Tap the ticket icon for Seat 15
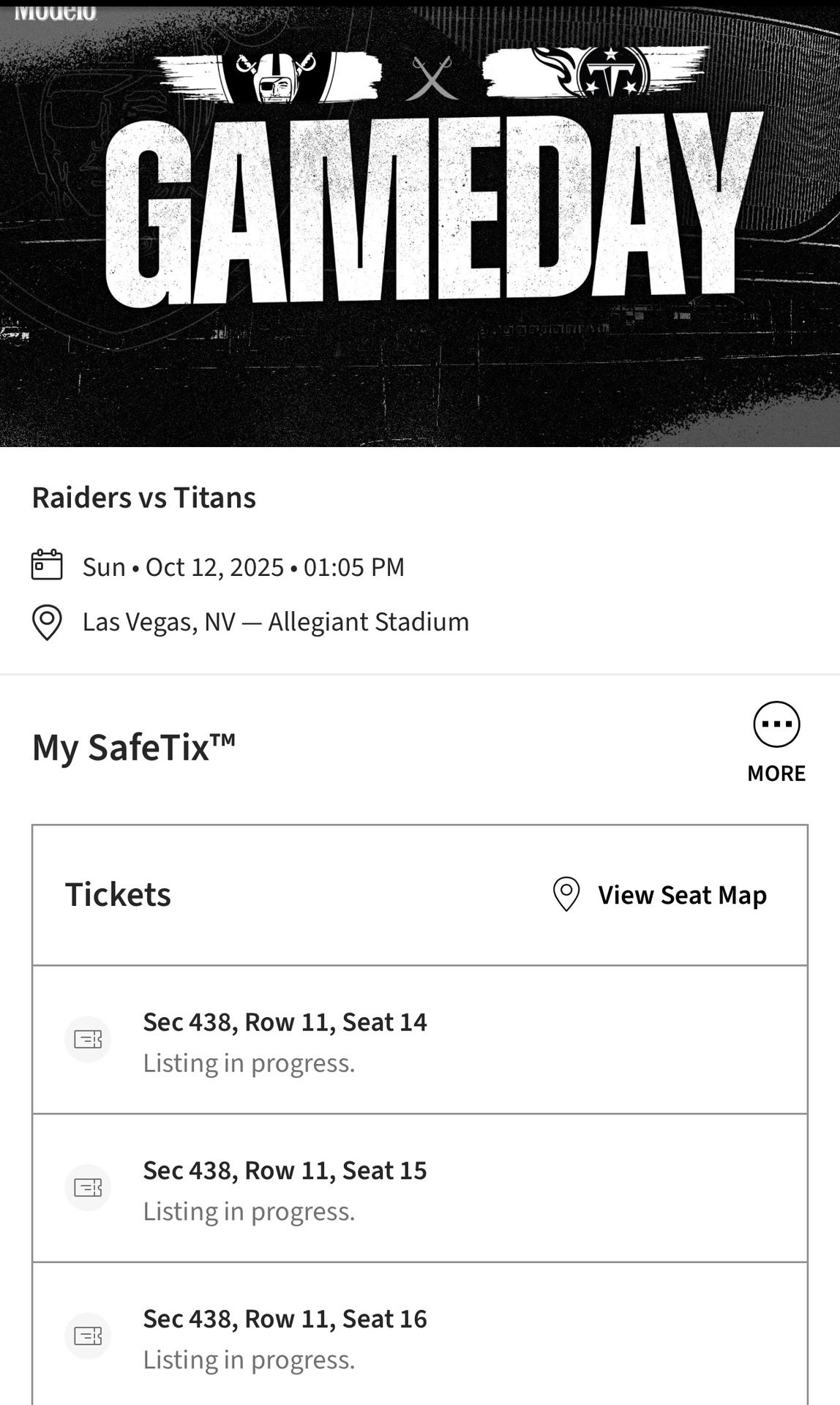 point(88,1187)
